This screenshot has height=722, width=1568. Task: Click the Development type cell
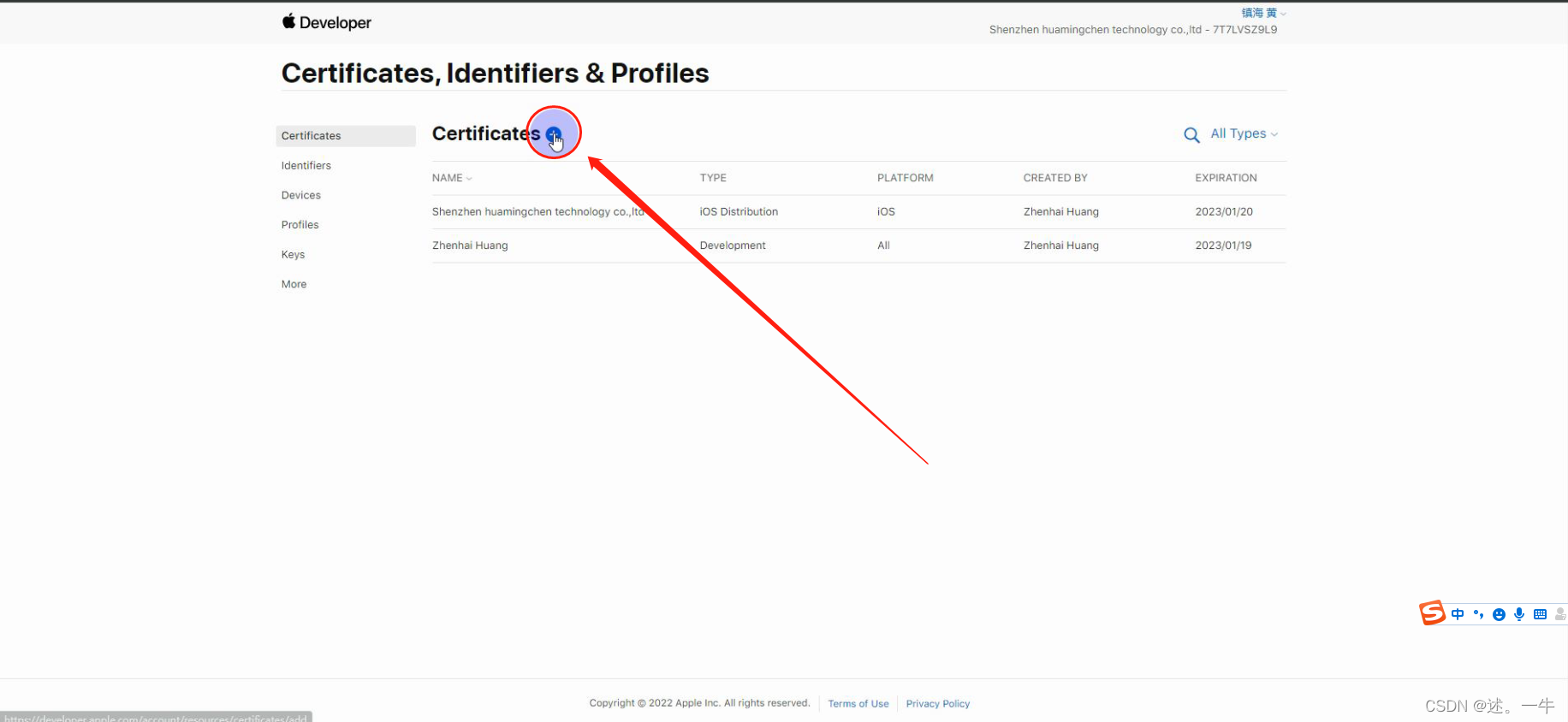[733, 246]
